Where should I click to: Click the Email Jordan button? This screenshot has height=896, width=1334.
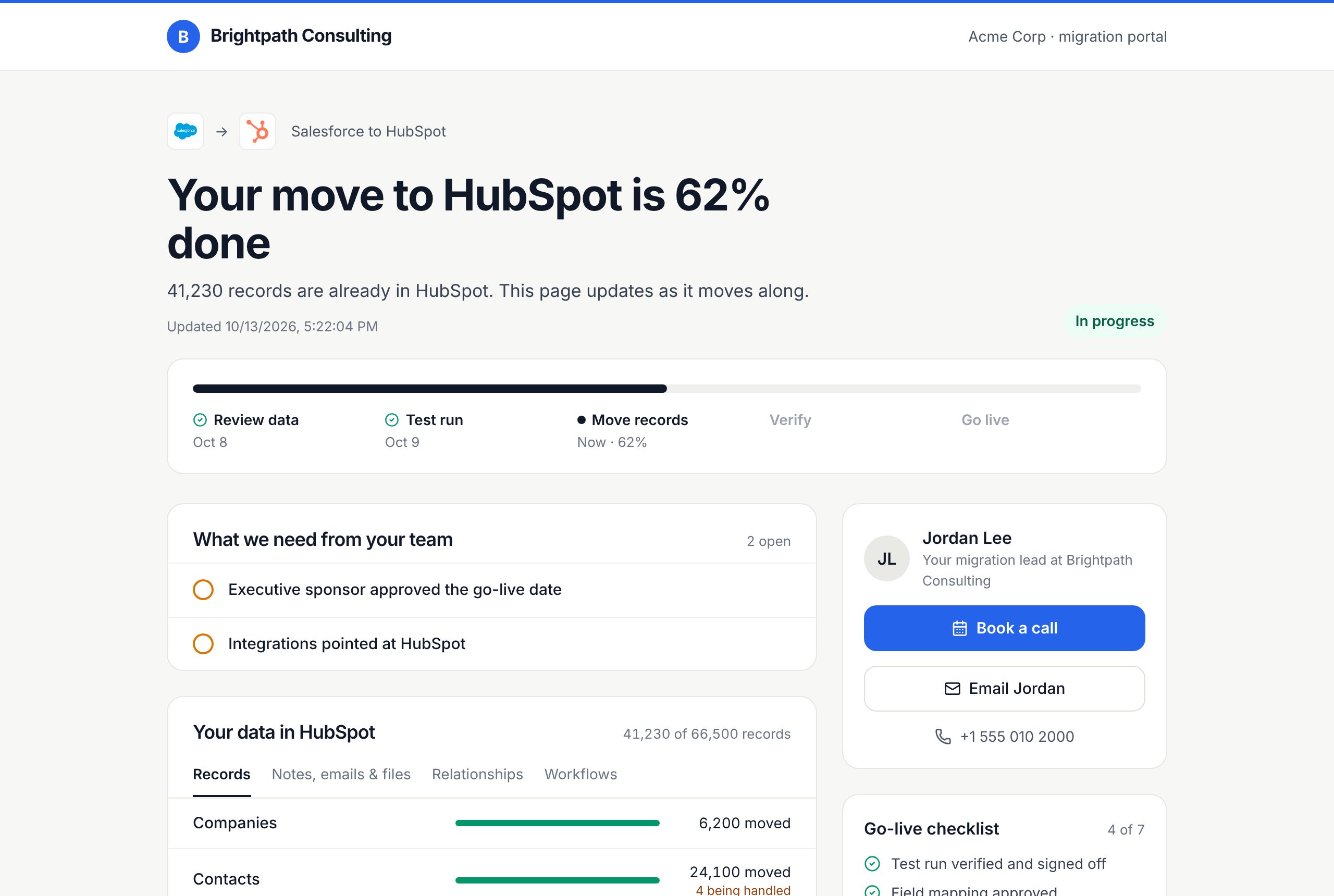tap(1004, 689)
